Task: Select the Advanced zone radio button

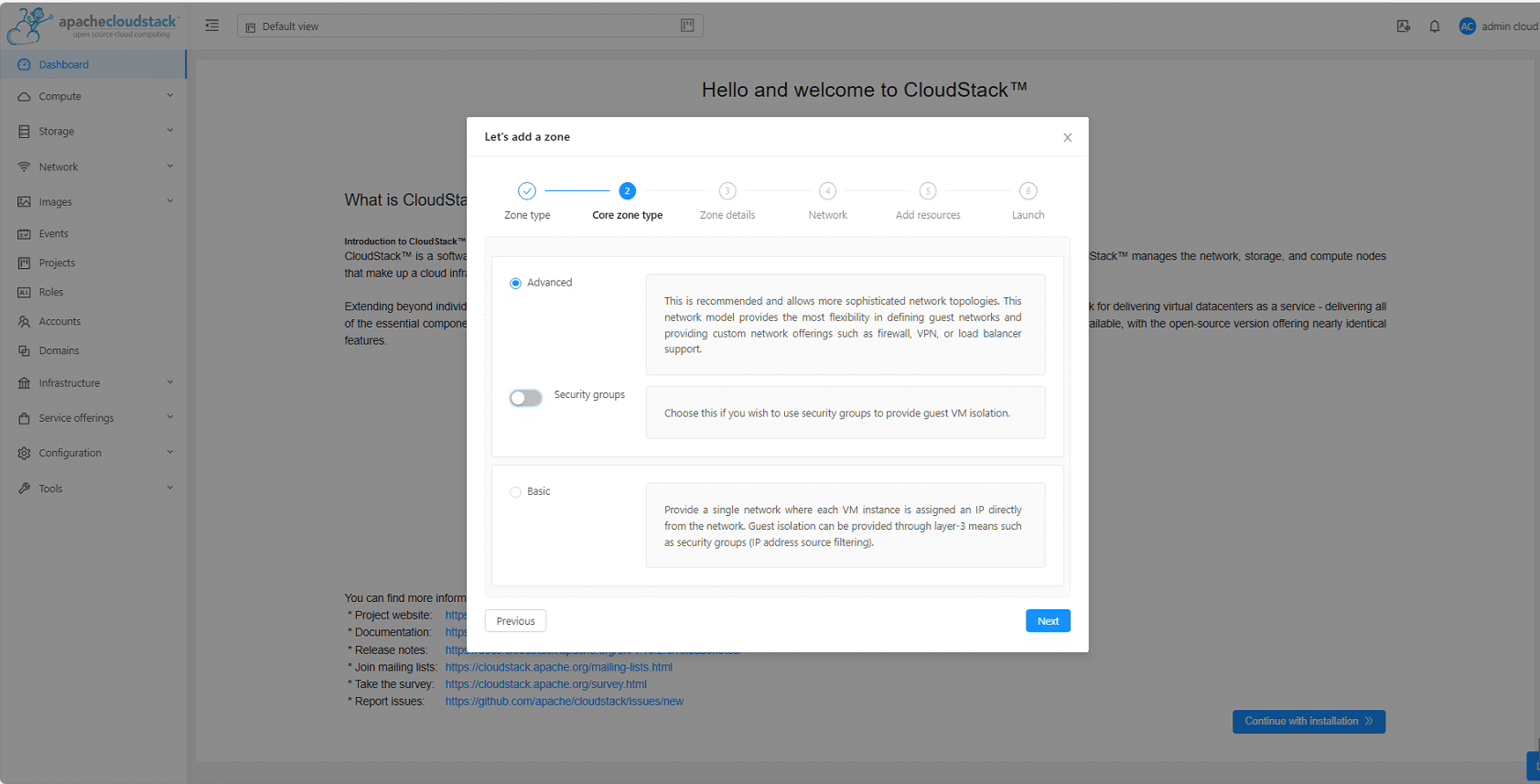Action: tap(516, 284)
